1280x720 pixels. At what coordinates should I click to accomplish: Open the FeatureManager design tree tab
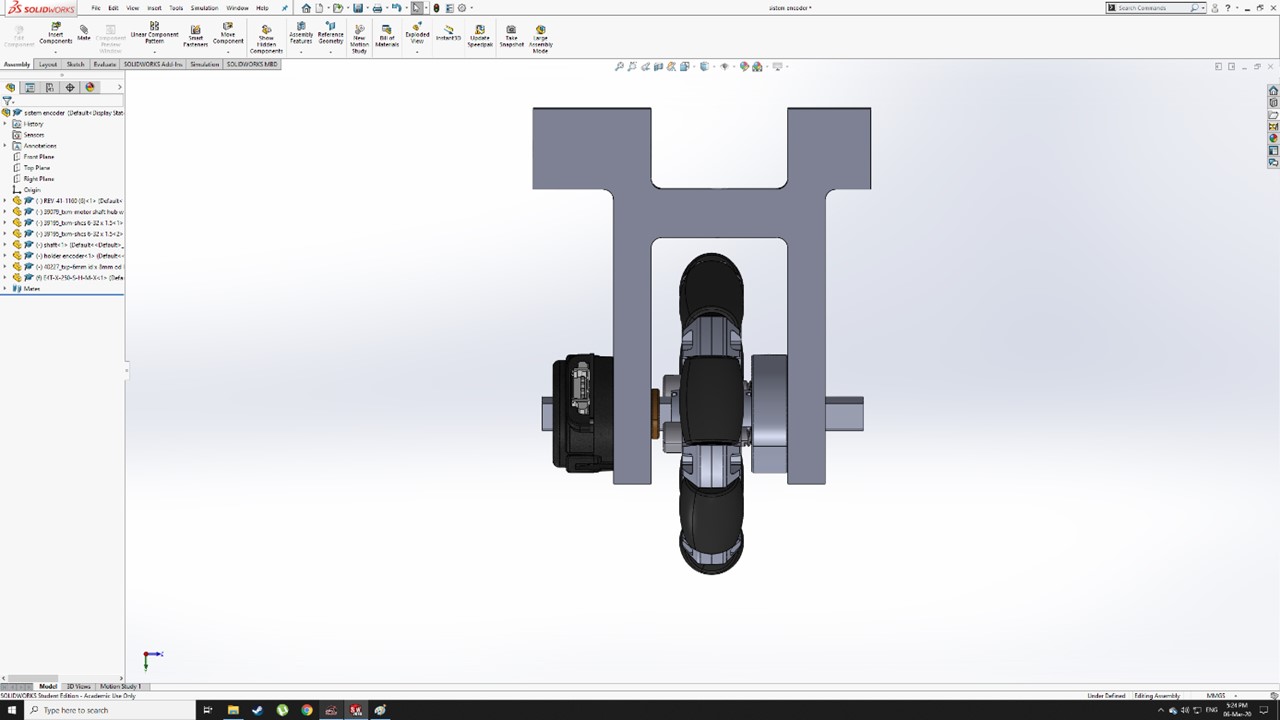(x=11, y=88)
